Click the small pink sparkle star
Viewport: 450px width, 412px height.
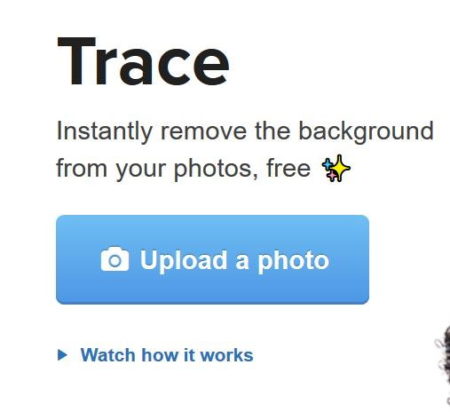[332, 175]
